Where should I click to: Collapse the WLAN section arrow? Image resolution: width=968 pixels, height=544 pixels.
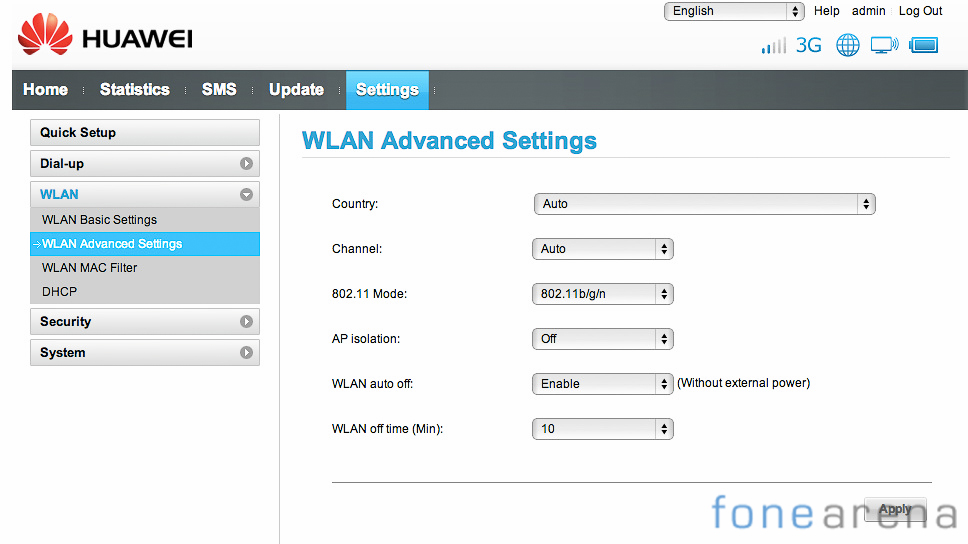[x=246, y=195]
